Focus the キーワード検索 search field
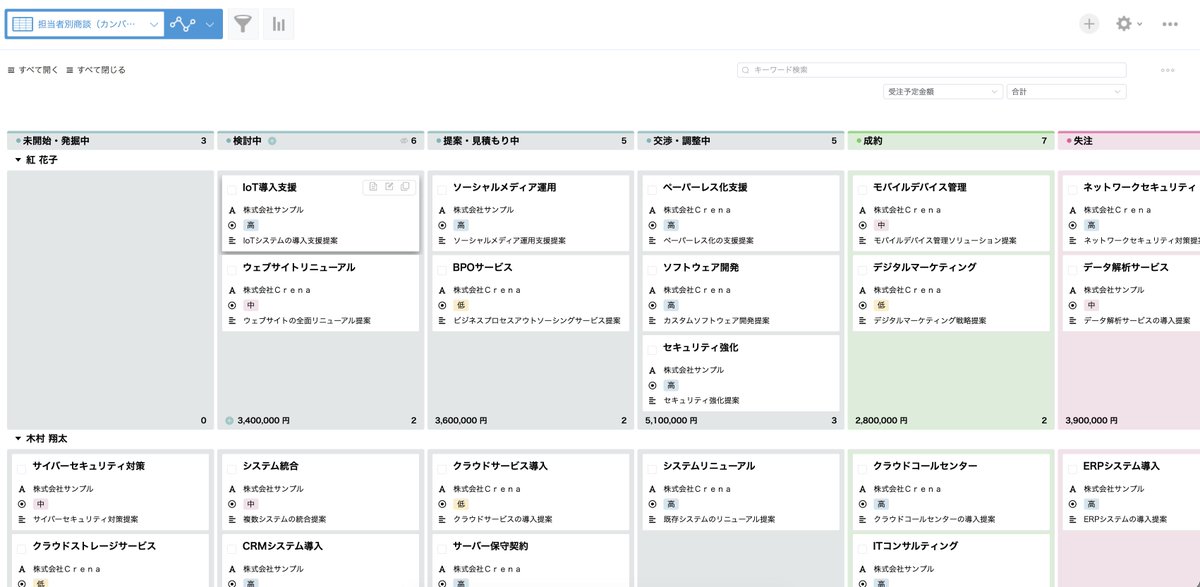 click(932, 70)
